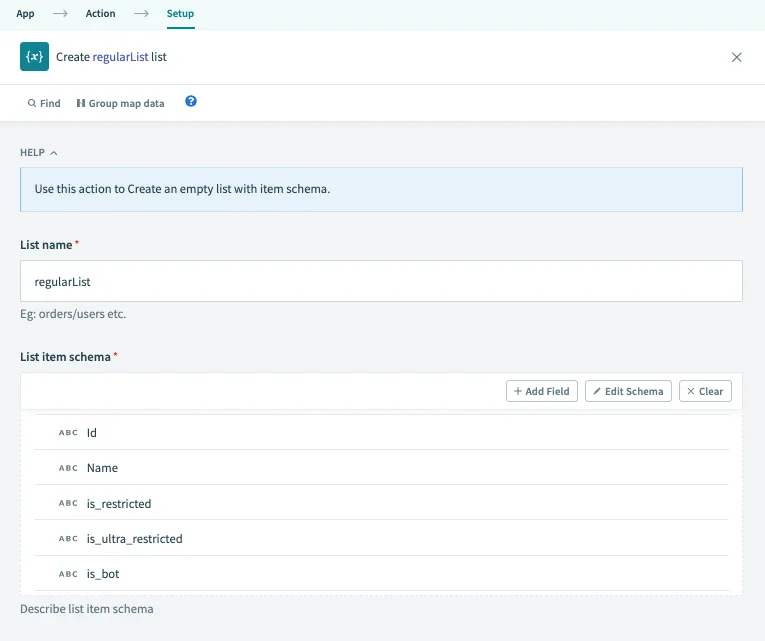Select the Id schema field
Screen dimensions: 765x641
(x=92, y=433)
